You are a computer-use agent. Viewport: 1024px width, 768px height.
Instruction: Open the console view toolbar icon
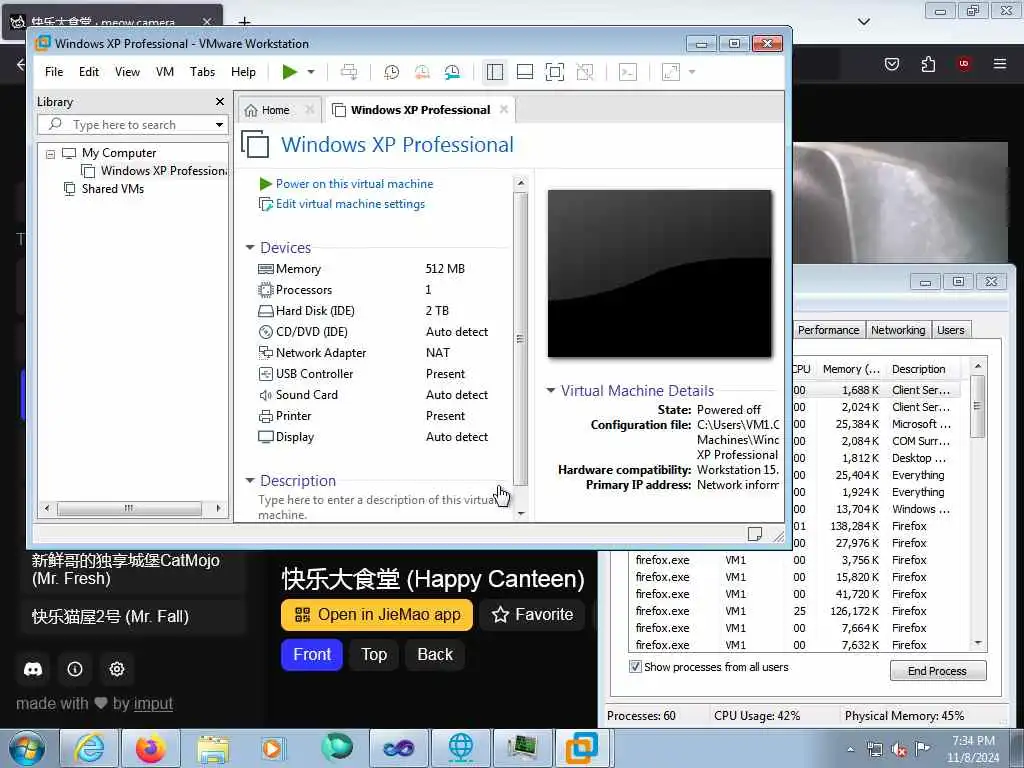click(x=628, y=72)
